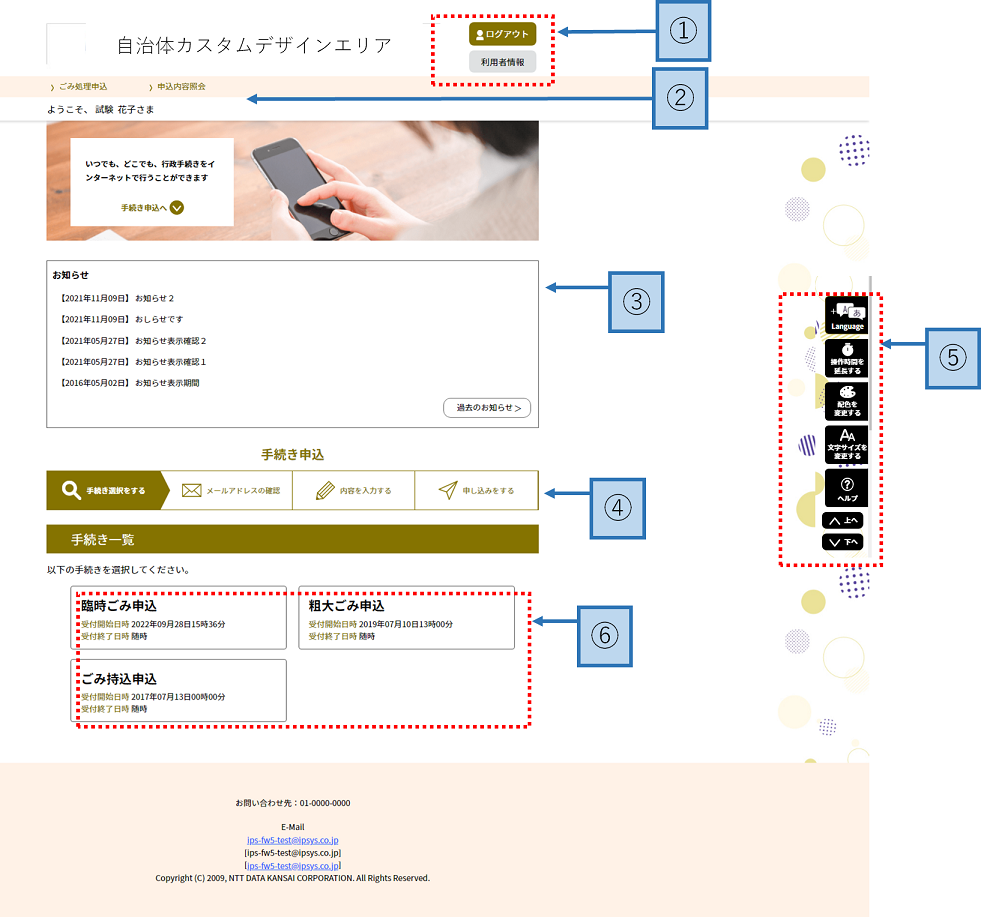Click the ようこそ、試験 花子さま greeting
This screenshot has height=917, width=981.
click(x=100, y=109)
